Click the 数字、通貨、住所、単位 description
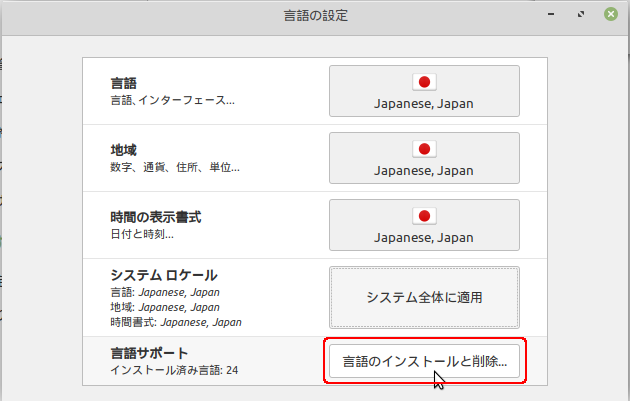630x401 pixels. [175, 167]
